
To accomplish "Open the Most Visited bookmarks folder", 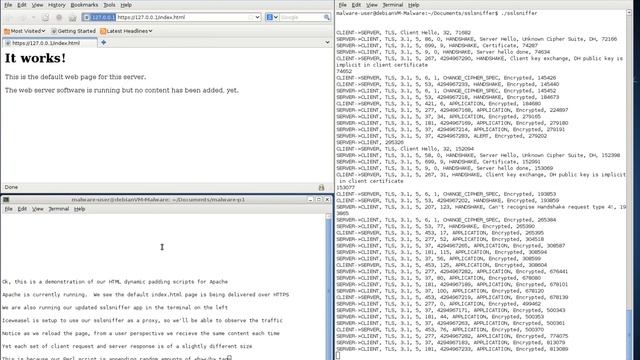I will pos(25,31).
